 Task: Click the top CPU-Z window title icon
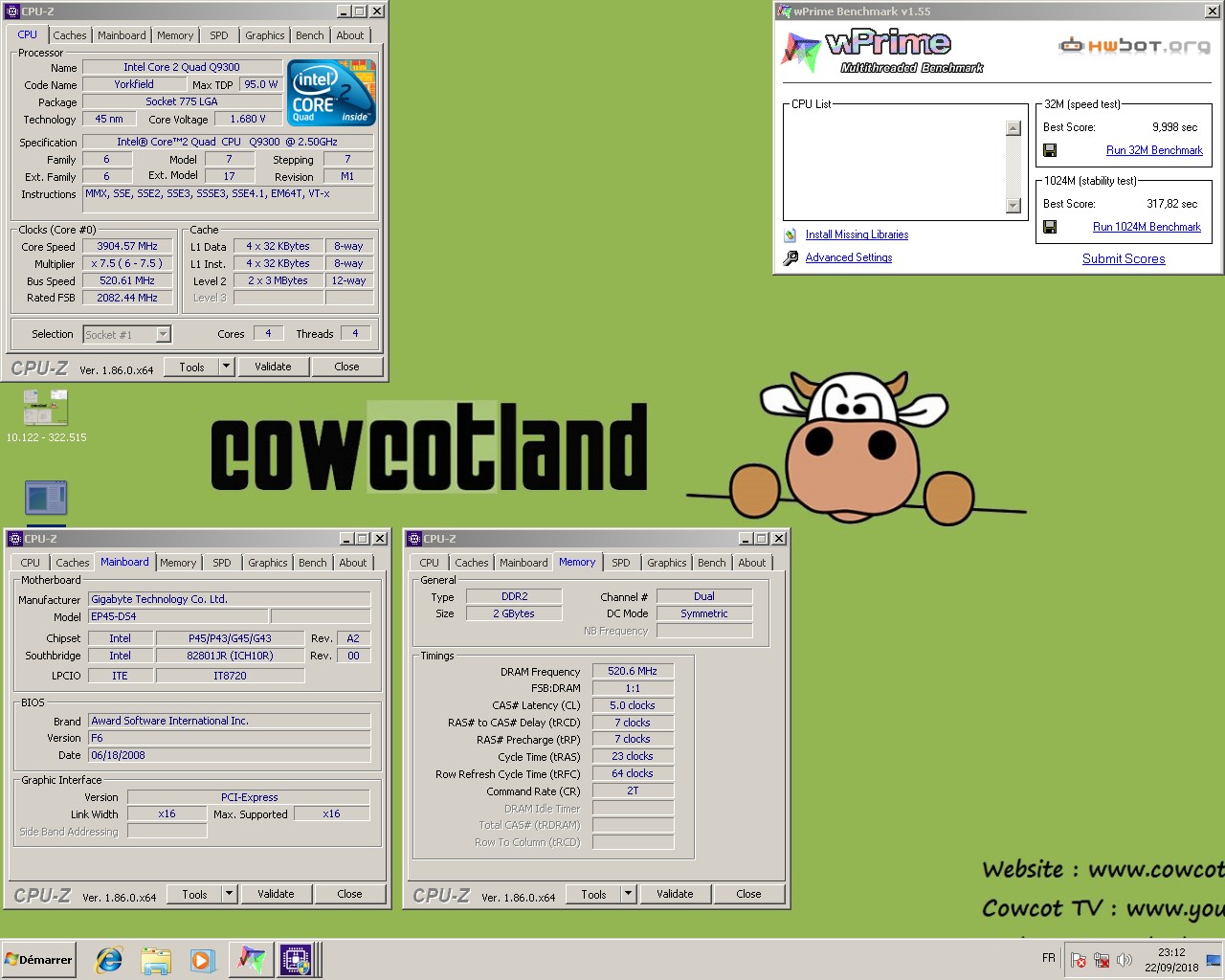point(12,11)
